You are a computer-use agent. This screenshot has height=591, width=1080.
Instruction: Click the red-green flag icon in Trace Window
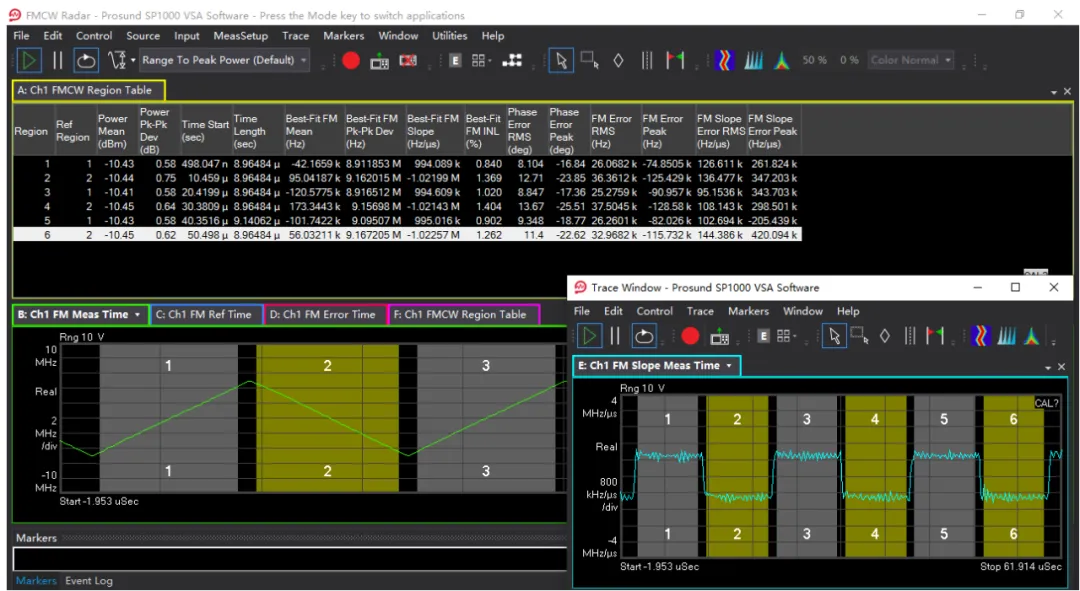(x=935, y=336)
